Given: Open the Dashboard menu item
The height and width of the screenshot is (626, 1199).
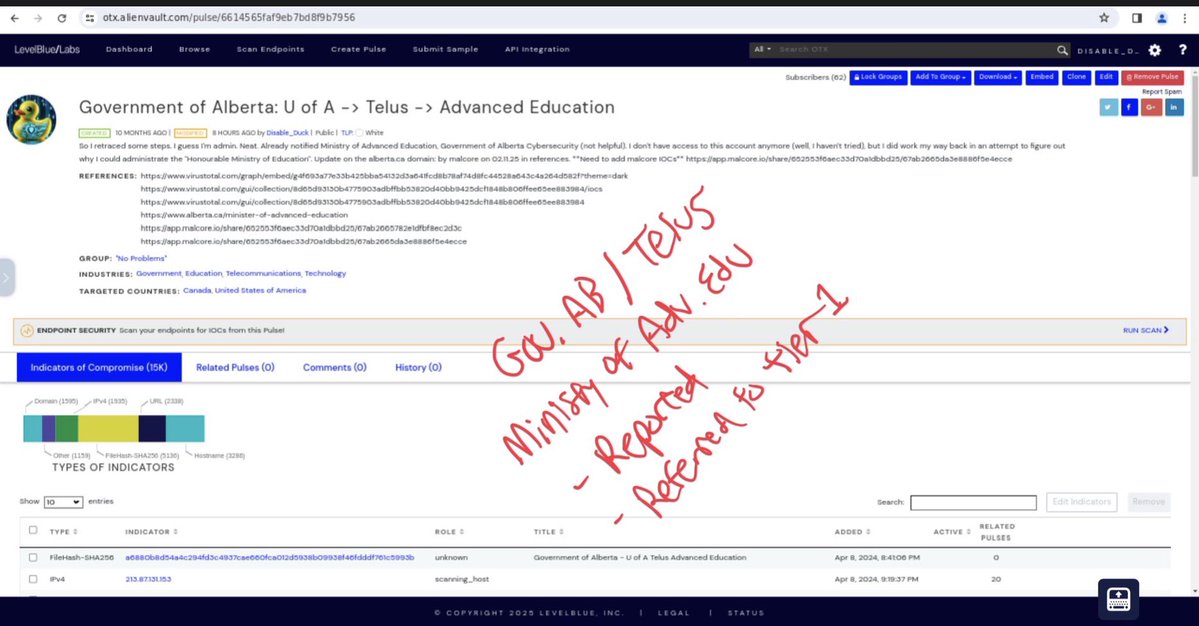Looking at the screenshot, I should point(129,50).
